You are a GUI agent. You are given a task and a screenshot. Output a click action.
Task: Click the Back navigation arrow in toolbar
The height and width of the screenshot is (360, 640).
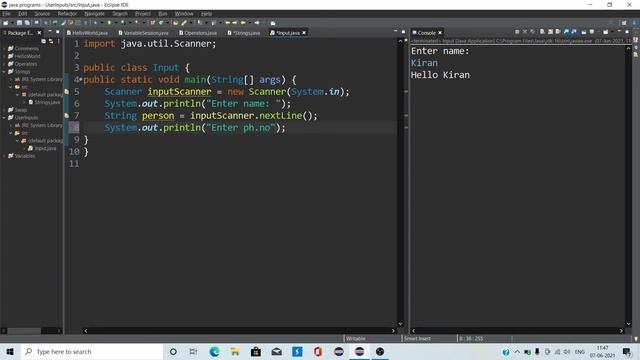243,23
